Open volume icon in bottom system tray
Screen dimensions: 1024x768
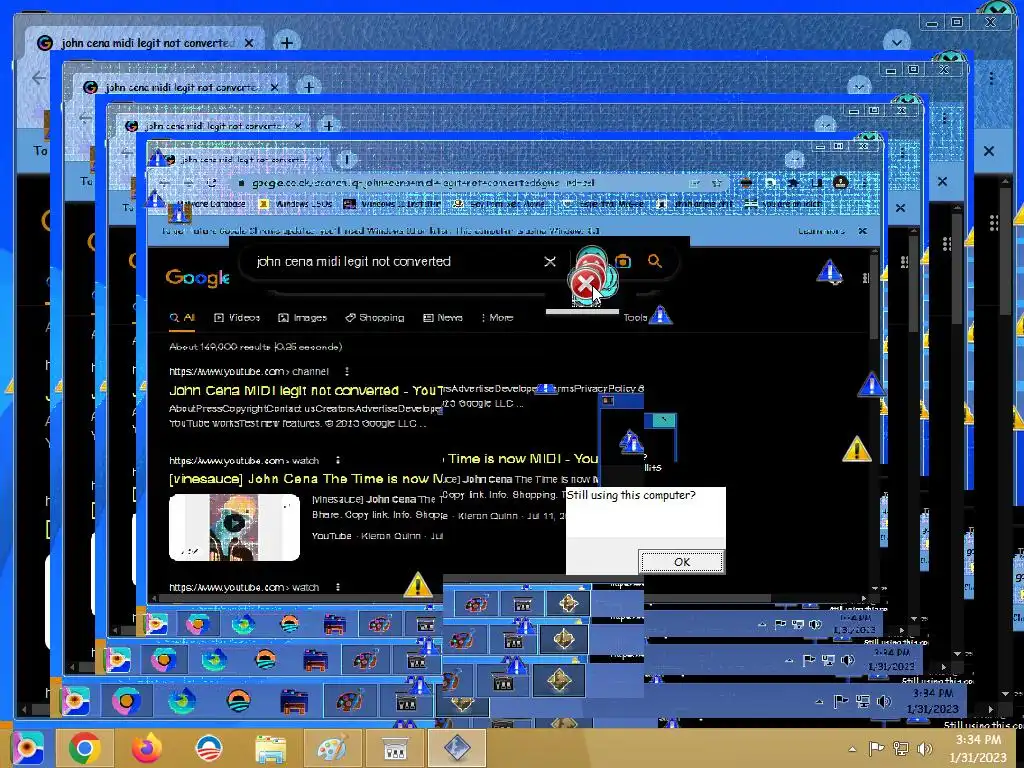pyautogui.click(x=925, y=748)
